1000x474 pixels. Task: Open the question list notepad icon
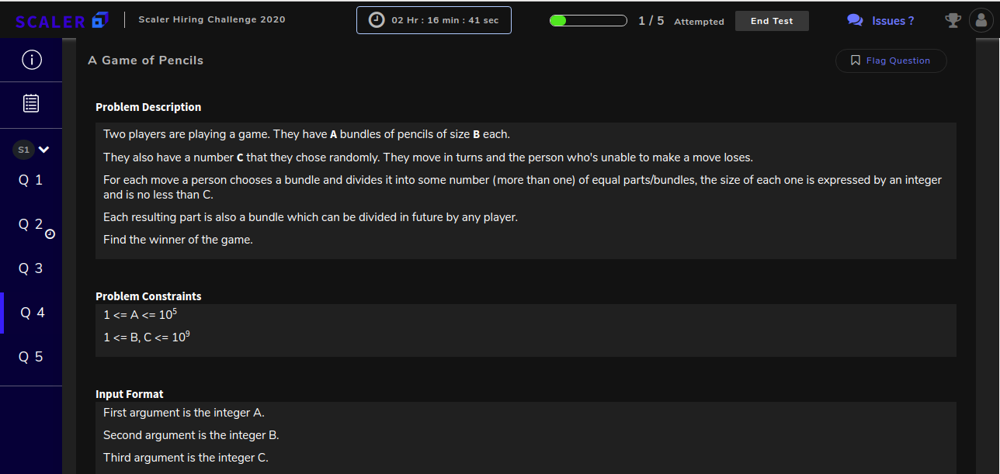31,104
